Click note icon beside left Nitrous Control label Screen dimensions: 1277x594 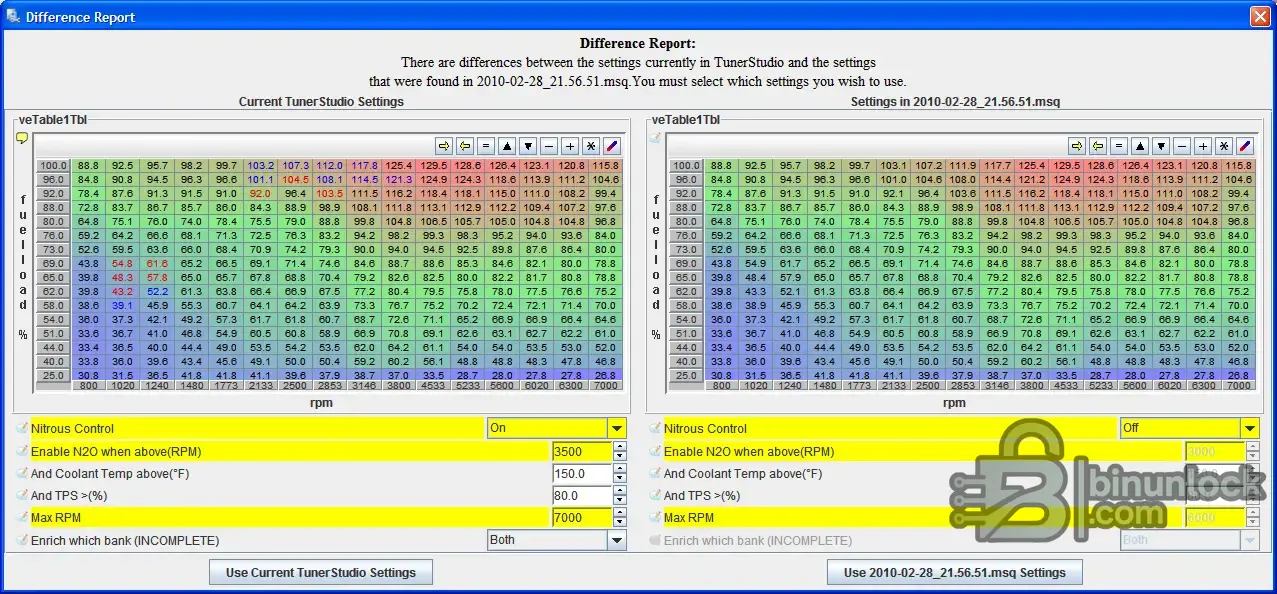pos(22,428)
